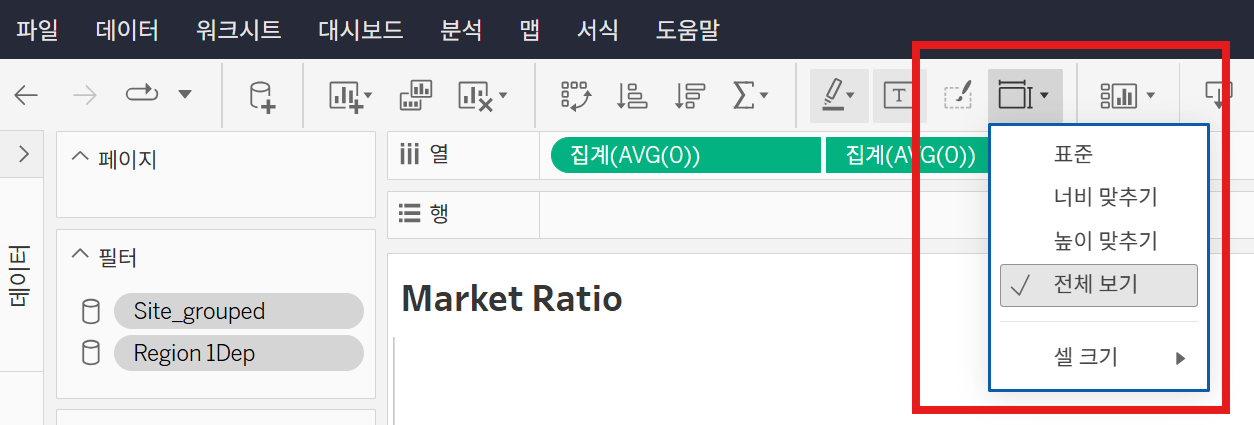Open the 워크시트 menu
Image resolution: width=1254 pixels, height=425 pixels.
pos(238,29)
